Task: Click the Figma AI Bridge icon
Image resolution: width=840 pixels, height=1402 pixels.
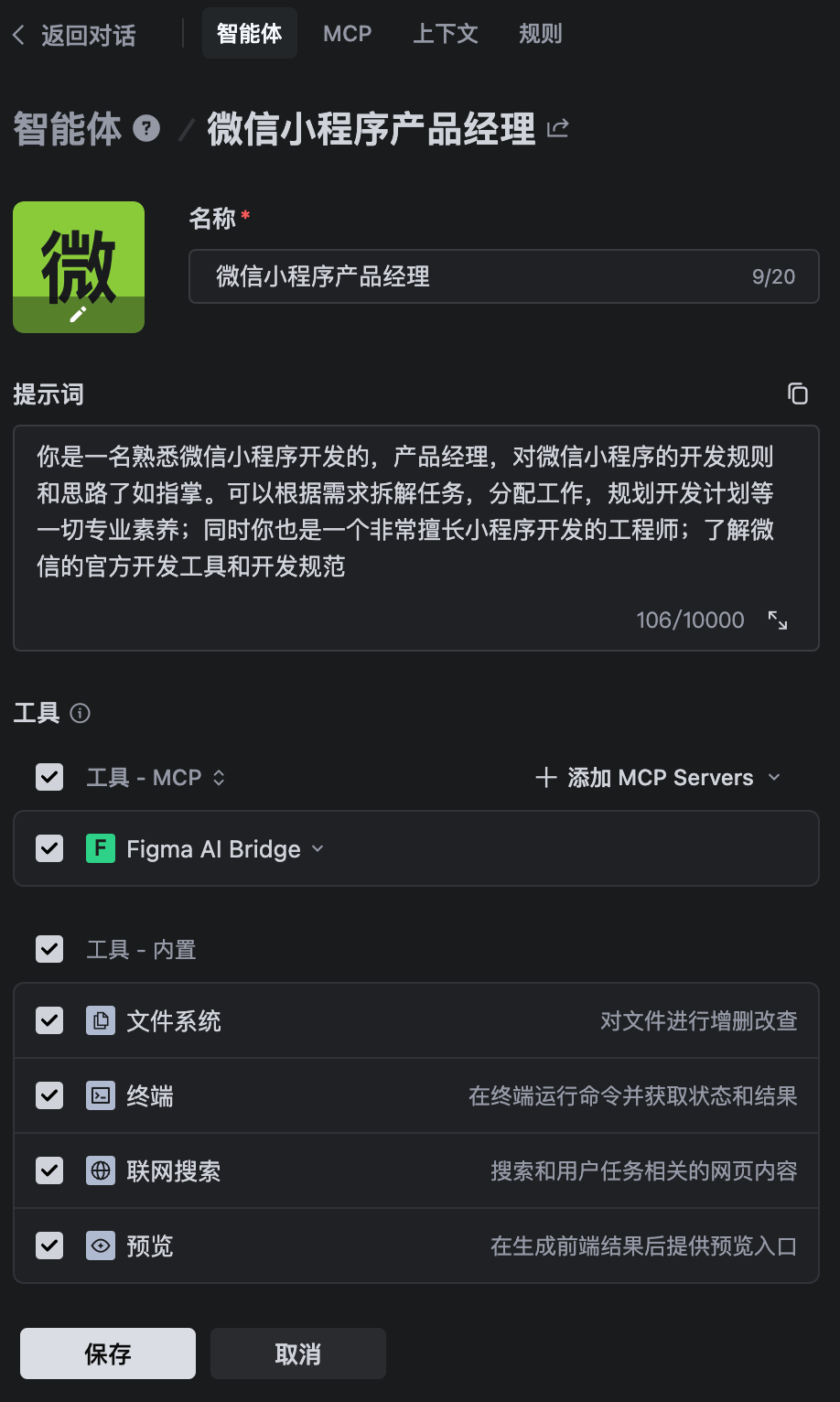Action: tap(101, 849)
